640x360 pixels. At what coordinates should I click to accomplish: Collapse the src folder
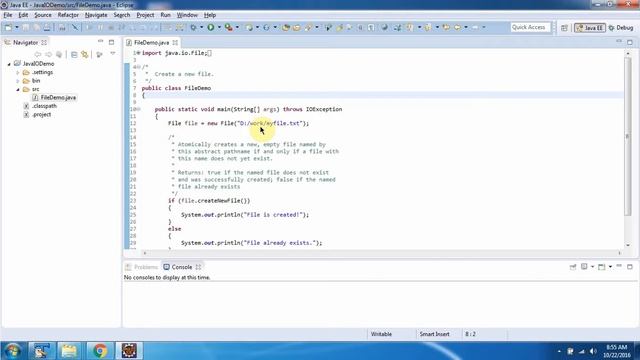coord(18,89)
